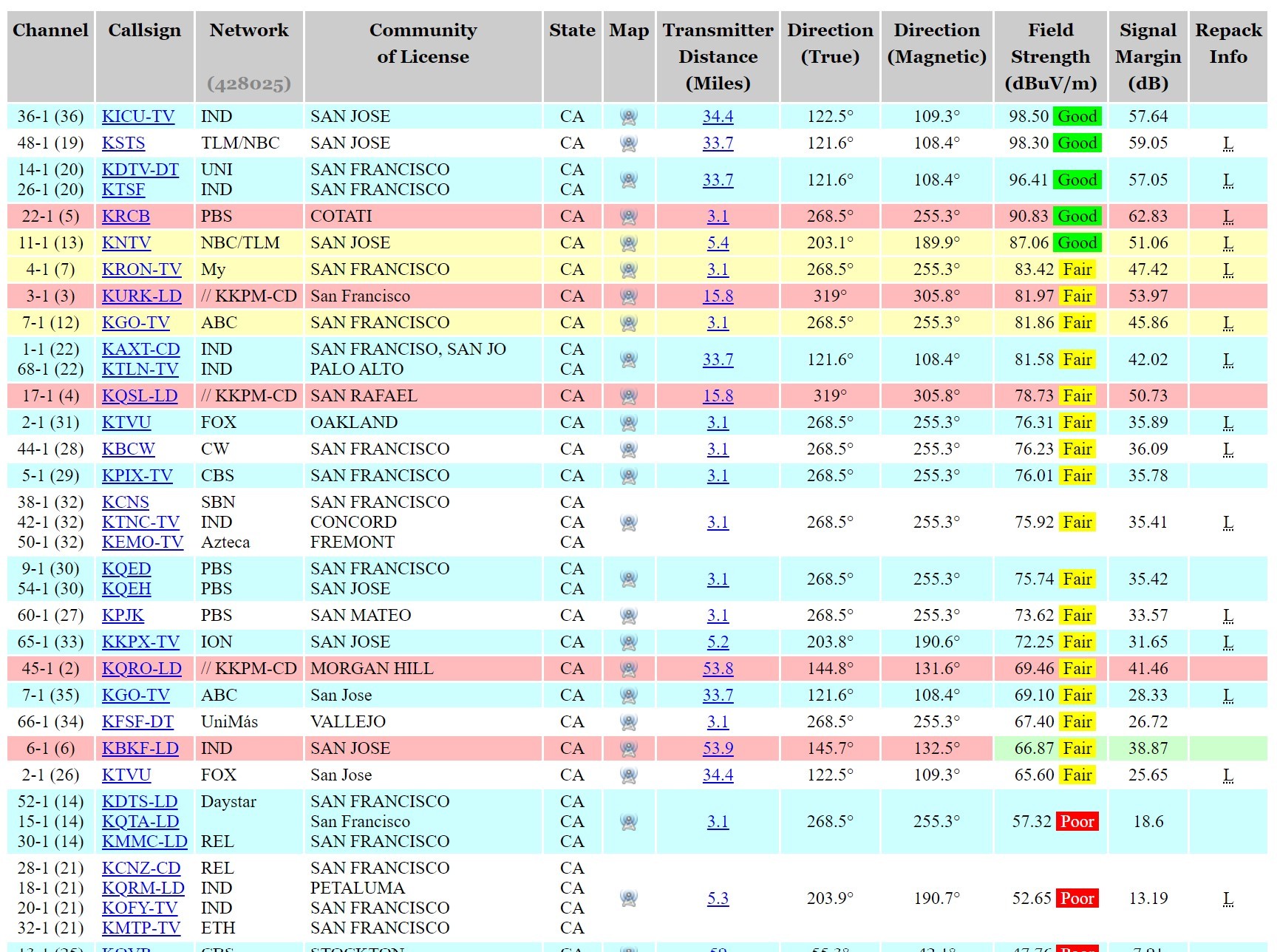Open the KPIX-TV callsign link

click(x=137, y=476)
